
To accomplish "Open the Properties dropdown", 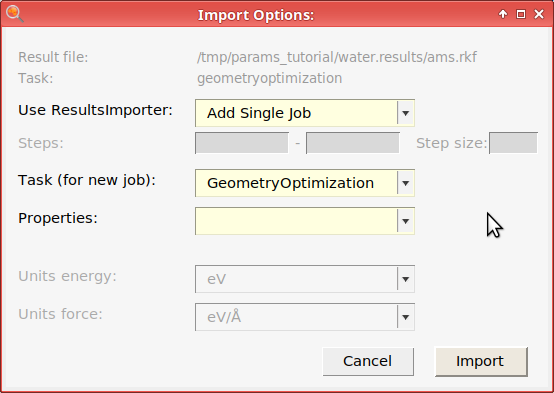I will [305, 221].
